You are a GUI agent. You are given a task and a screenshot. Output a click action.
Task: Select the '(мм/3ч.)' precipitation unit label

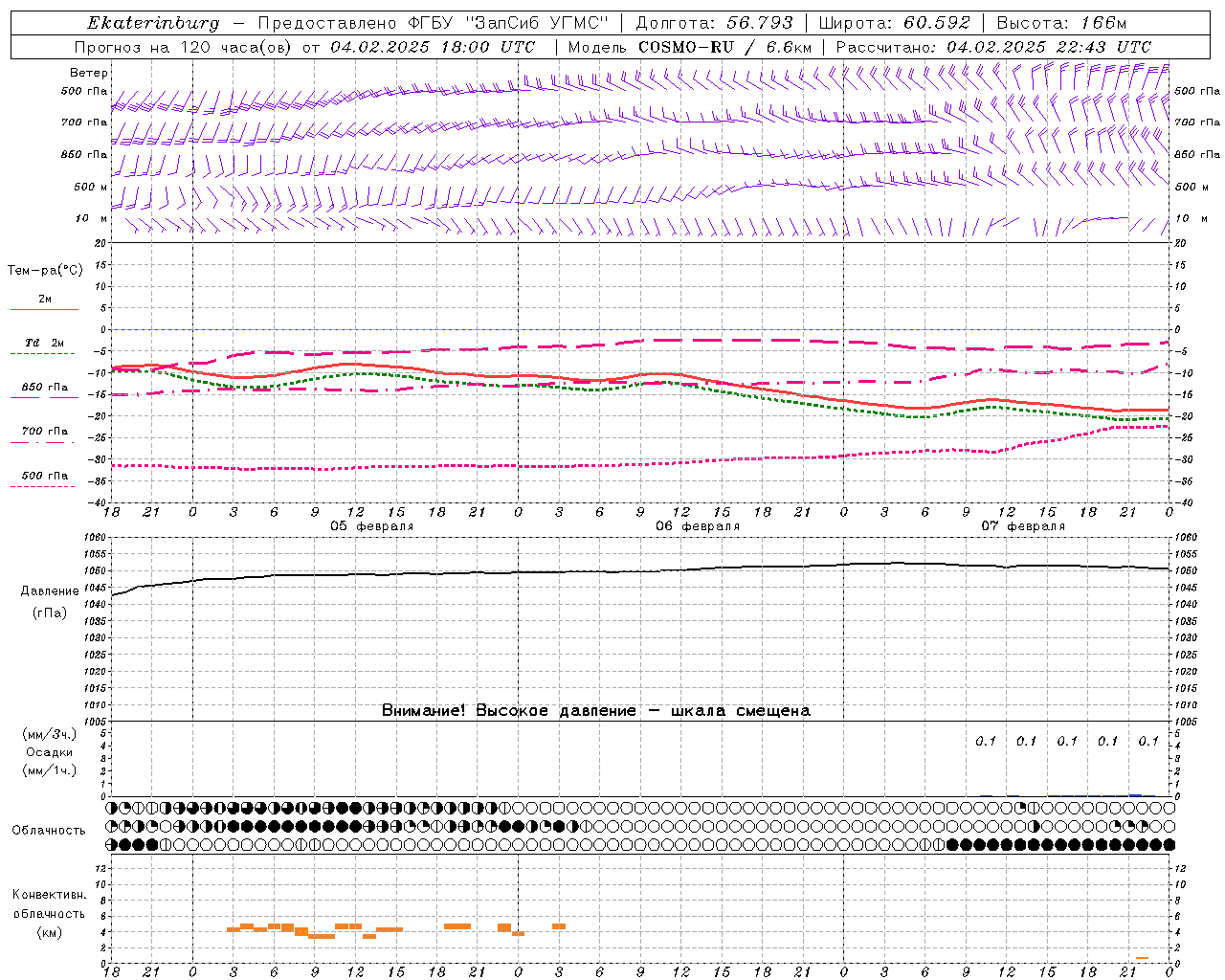pos(49,734)
